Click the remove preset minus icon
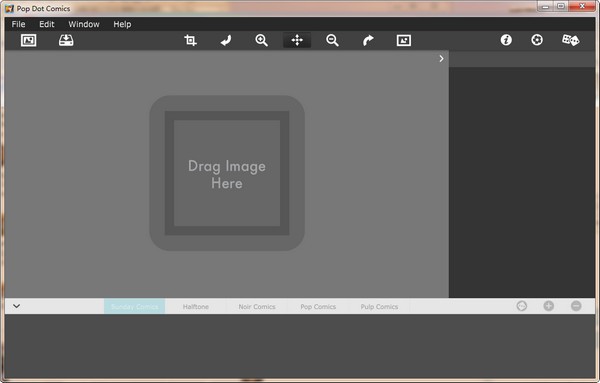This screenshot has width=600, height=383. pos(576,306)
